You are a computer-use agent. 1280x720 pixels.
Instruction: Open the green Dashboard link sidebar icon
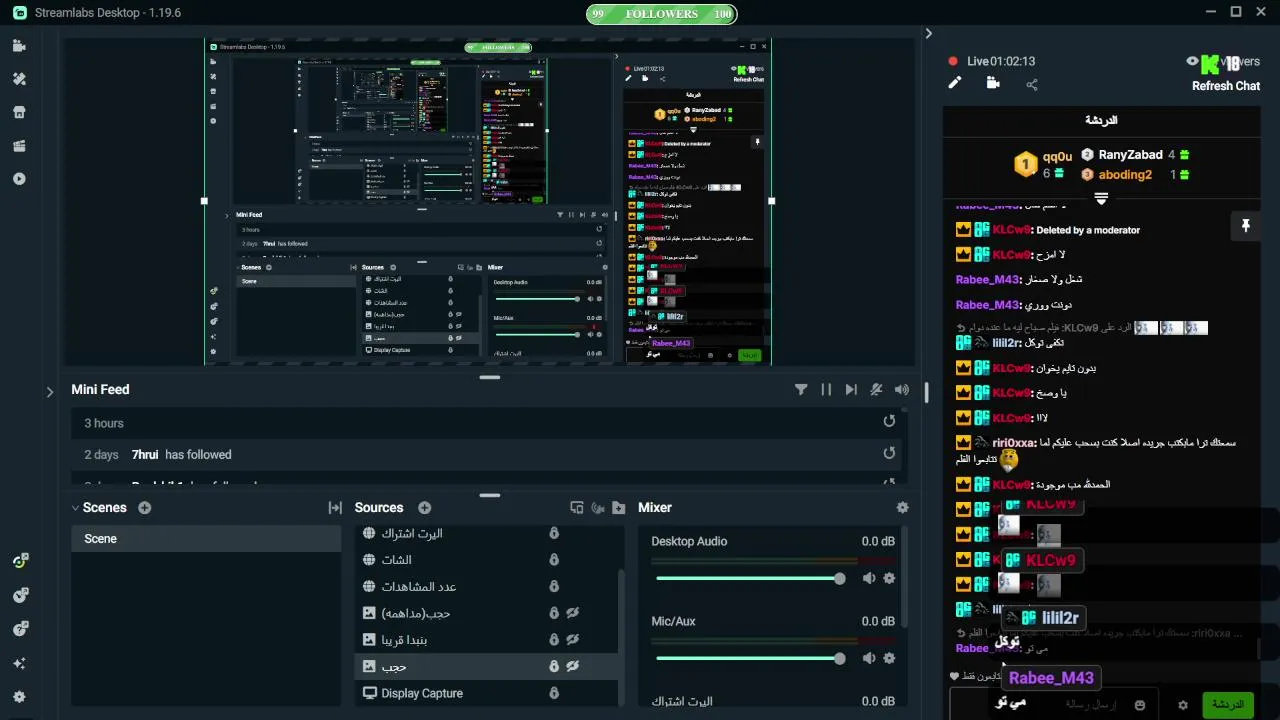19,562
